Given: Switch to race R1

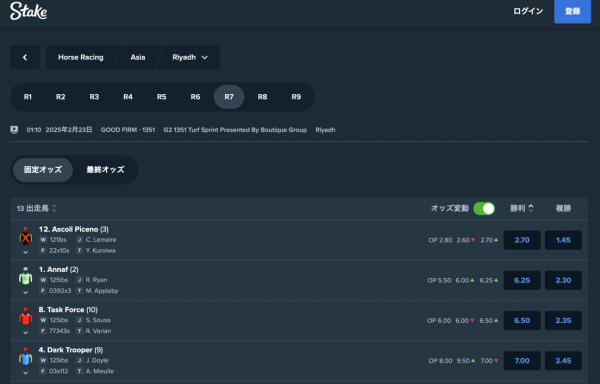Looking at the screenshot, I should (x=28, y=97).
